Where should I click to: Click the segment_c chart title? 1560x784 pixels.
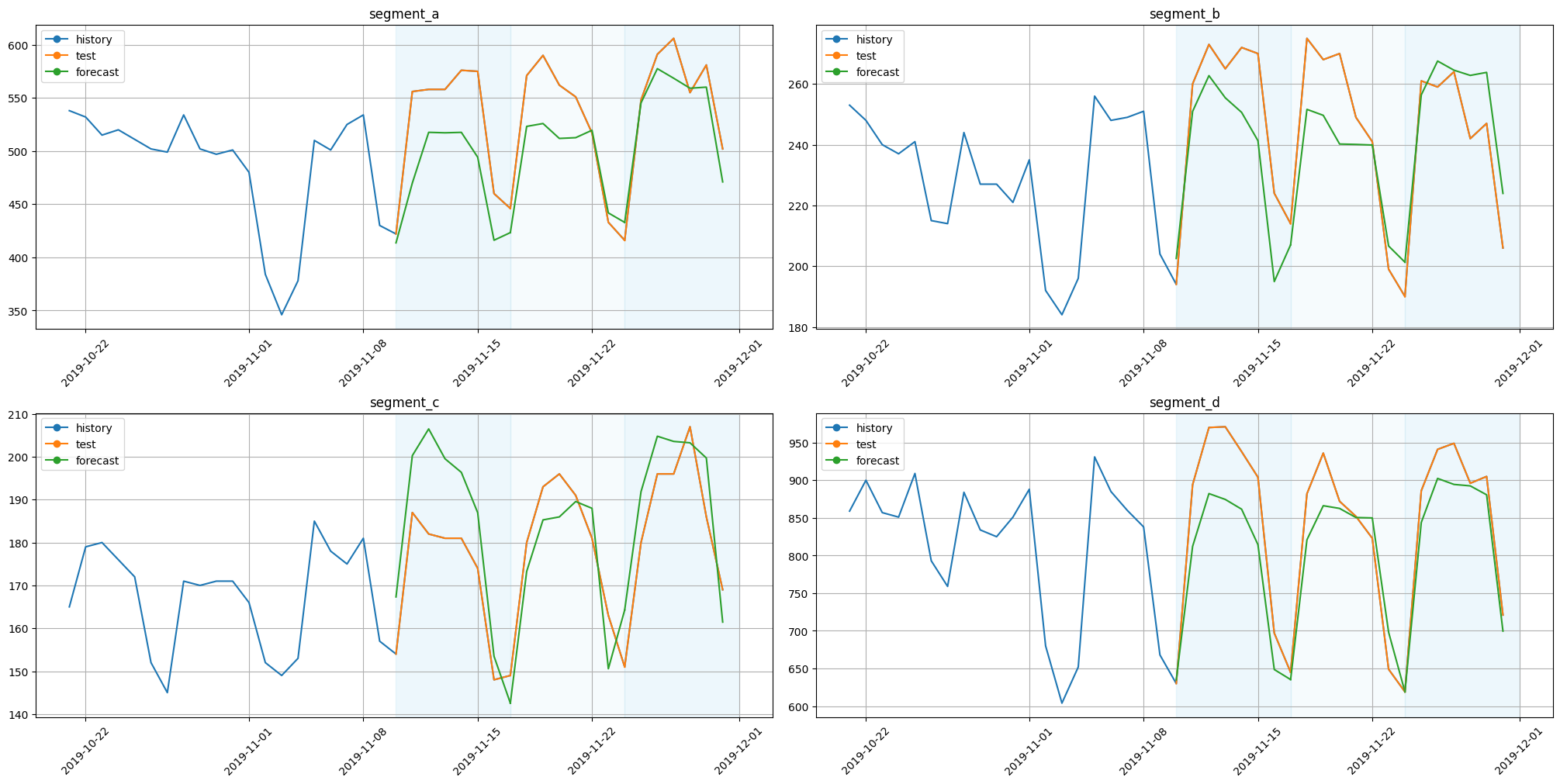[404, 402]
